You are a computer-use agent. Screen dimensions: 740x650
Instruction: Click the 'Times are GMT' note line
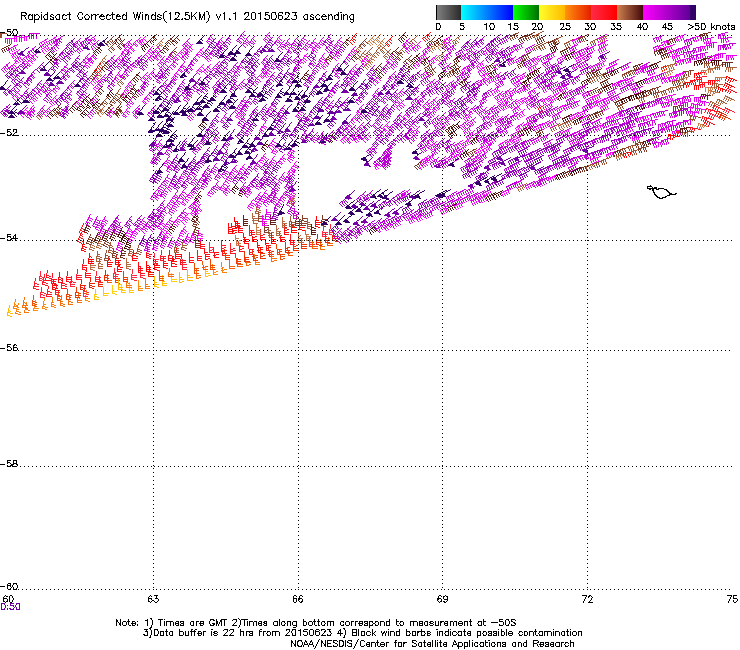click(316, 623)
